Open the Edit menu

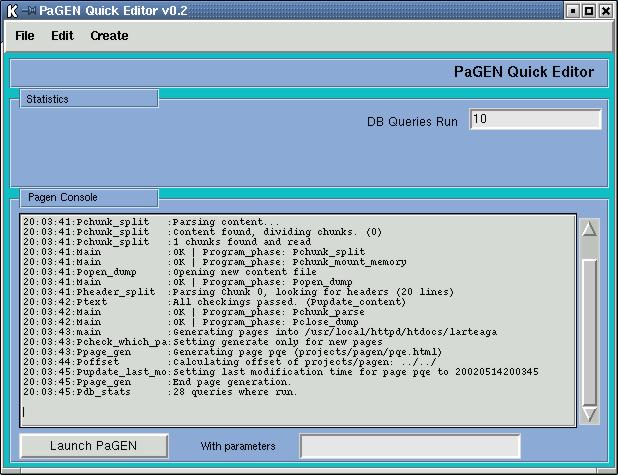(x=62, y=36)
